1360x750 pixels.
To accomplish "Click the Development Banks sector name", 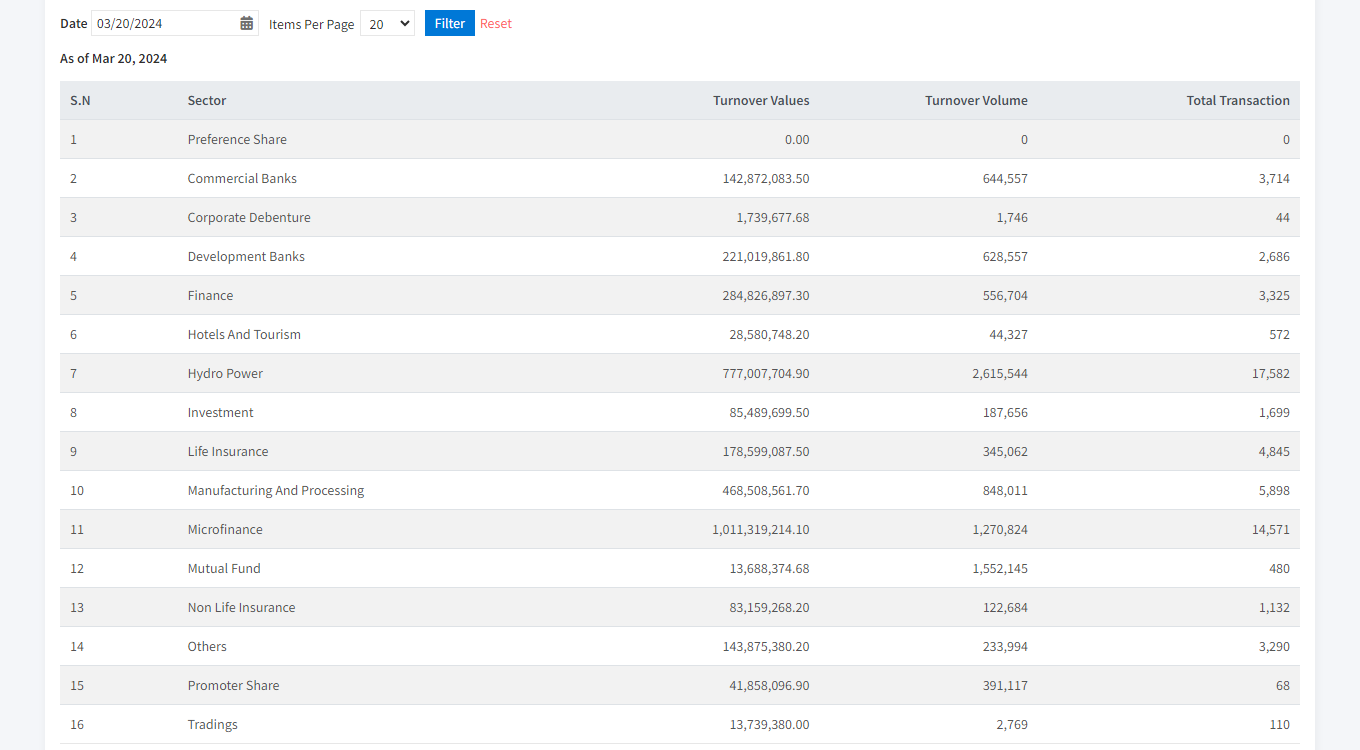I will pyautogui.click(x=246, y=257).
